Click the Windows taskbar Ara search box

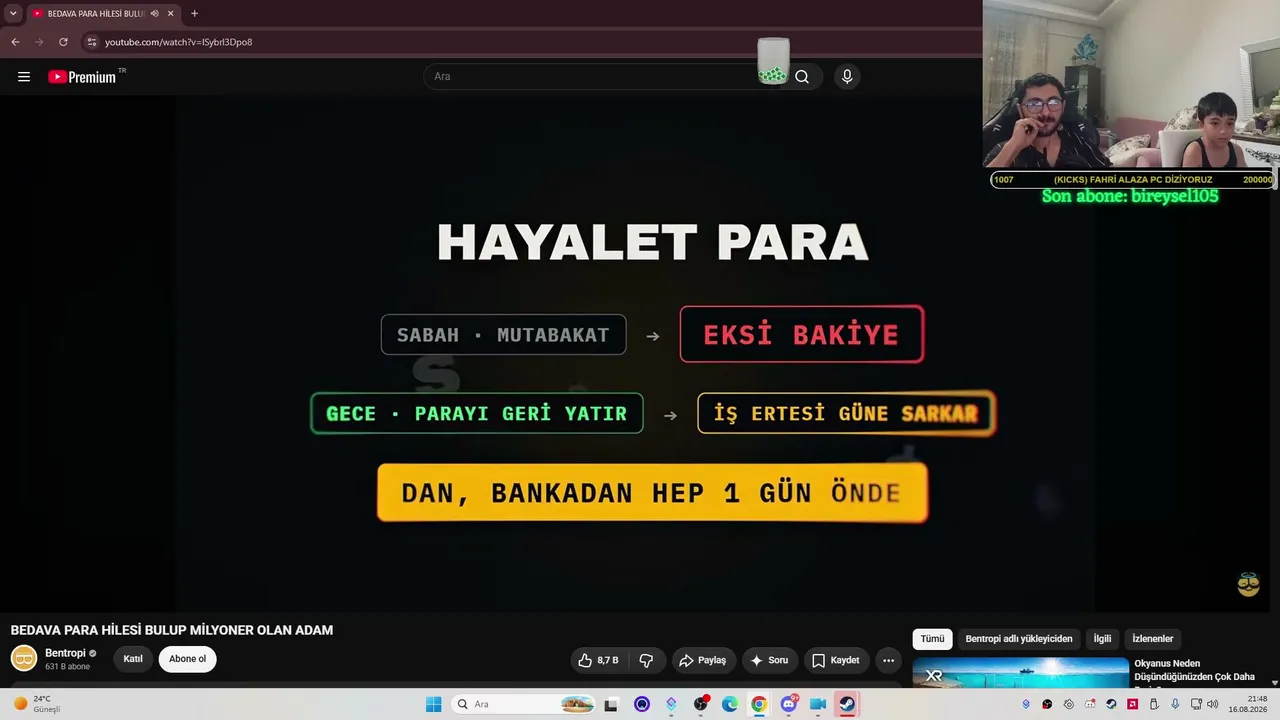[525, 704]
